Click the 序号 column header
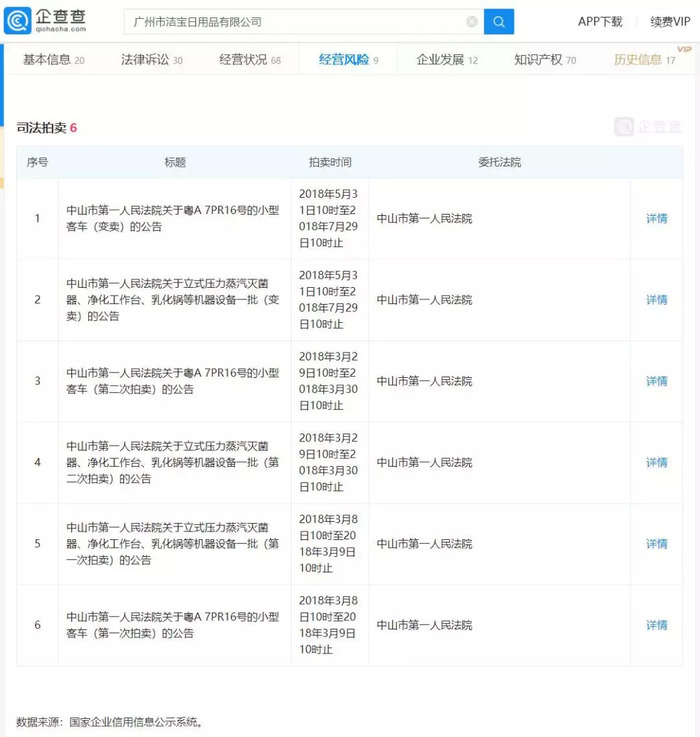This screenshot has height=737, width=700. click(37, 163)
